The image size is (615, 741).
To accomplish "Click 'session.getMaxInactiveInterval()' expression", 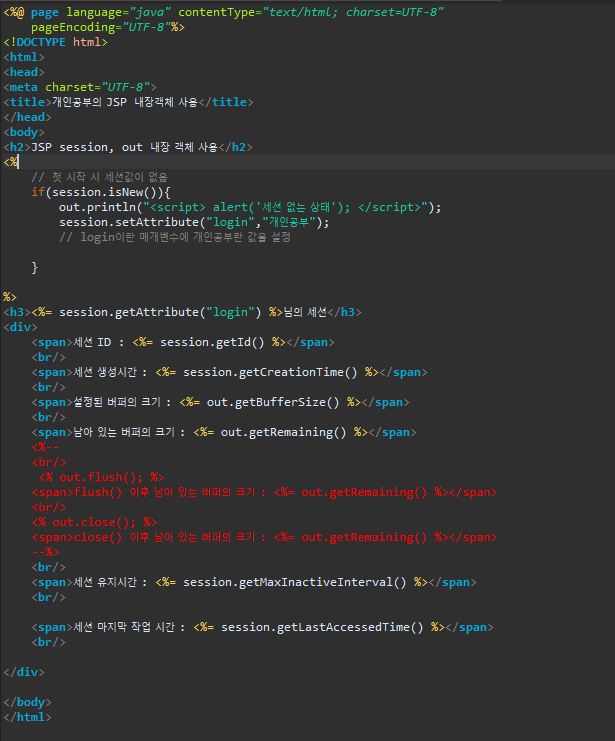I will click(295, 582).
